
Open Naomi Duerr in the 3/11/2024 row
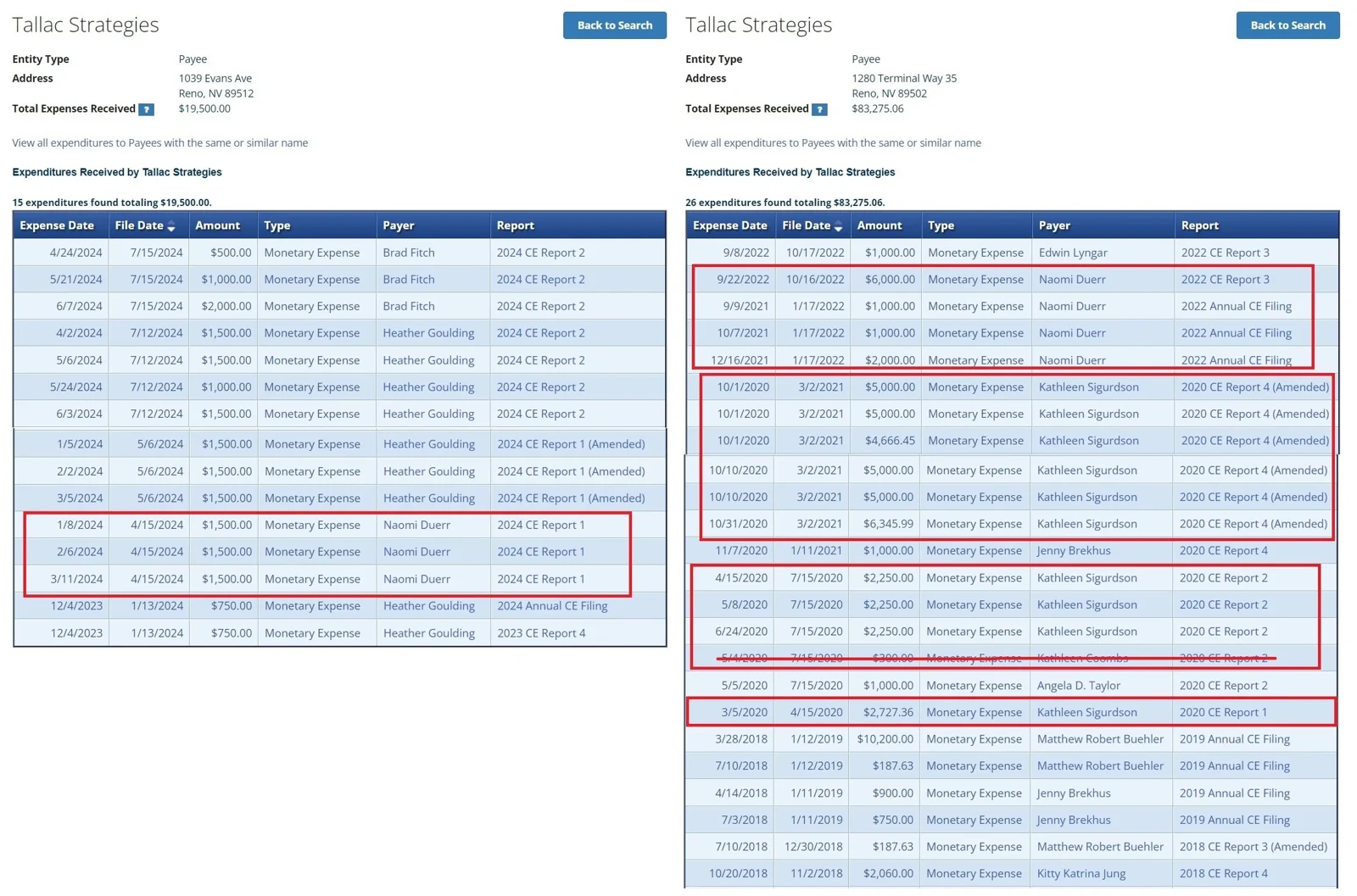tap(416, 579)
